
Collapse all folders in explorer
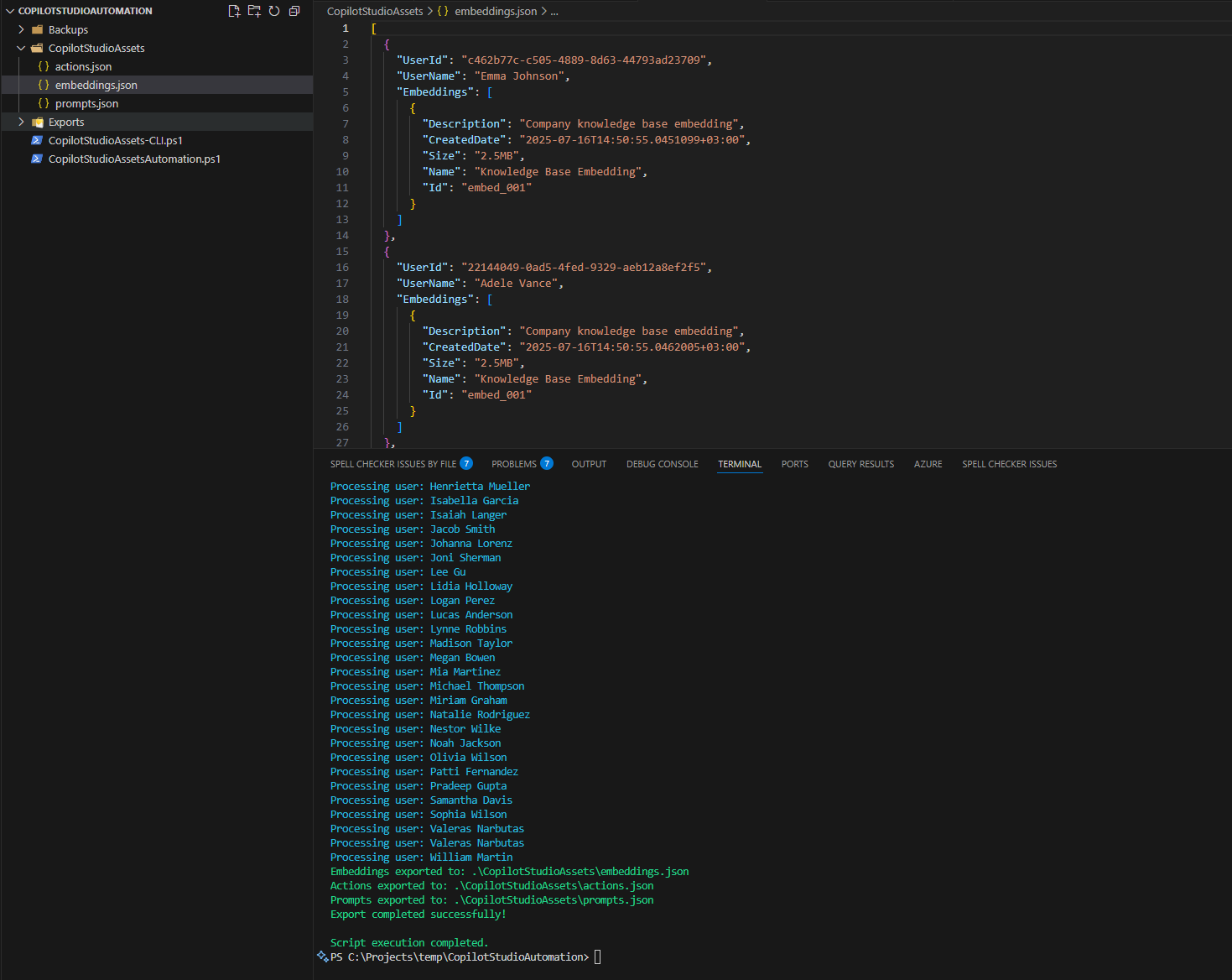294,11
